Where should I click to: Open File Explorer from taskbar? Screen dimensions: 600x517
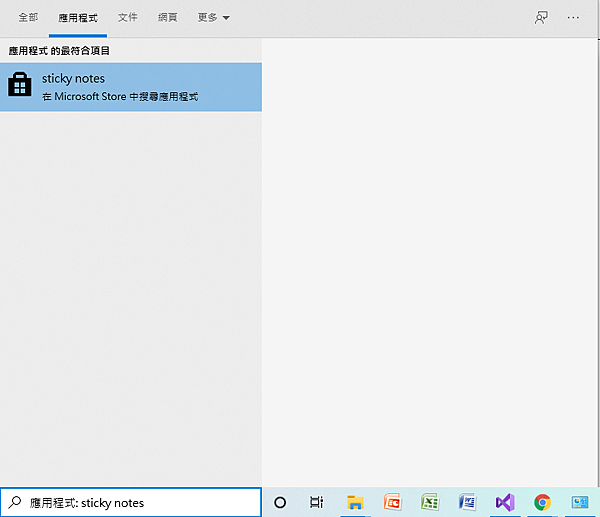(355, 502)
